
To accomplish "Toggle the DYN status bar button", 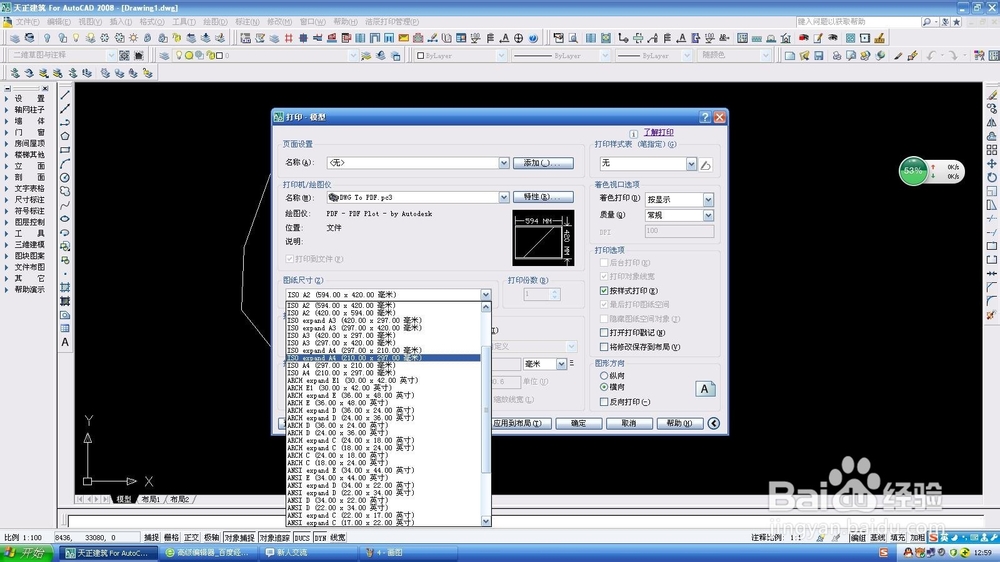I will point(320,538).
